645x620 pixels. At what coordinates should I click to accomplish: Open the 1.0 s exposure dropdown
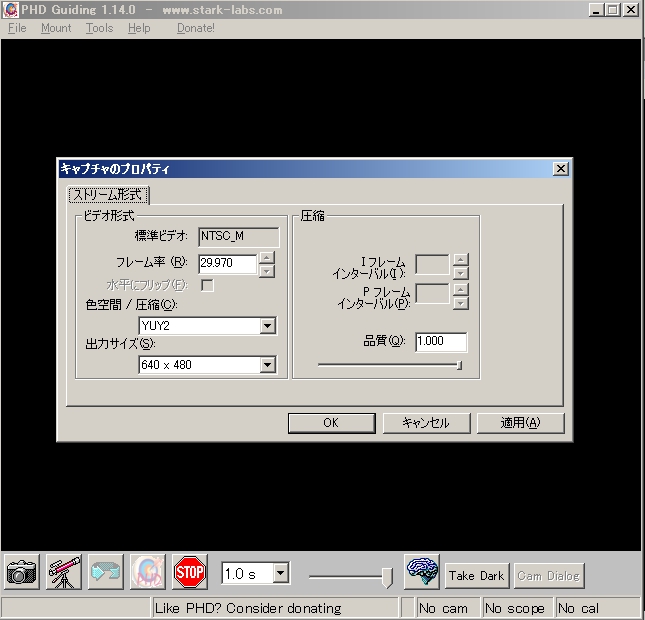(281, 573)
